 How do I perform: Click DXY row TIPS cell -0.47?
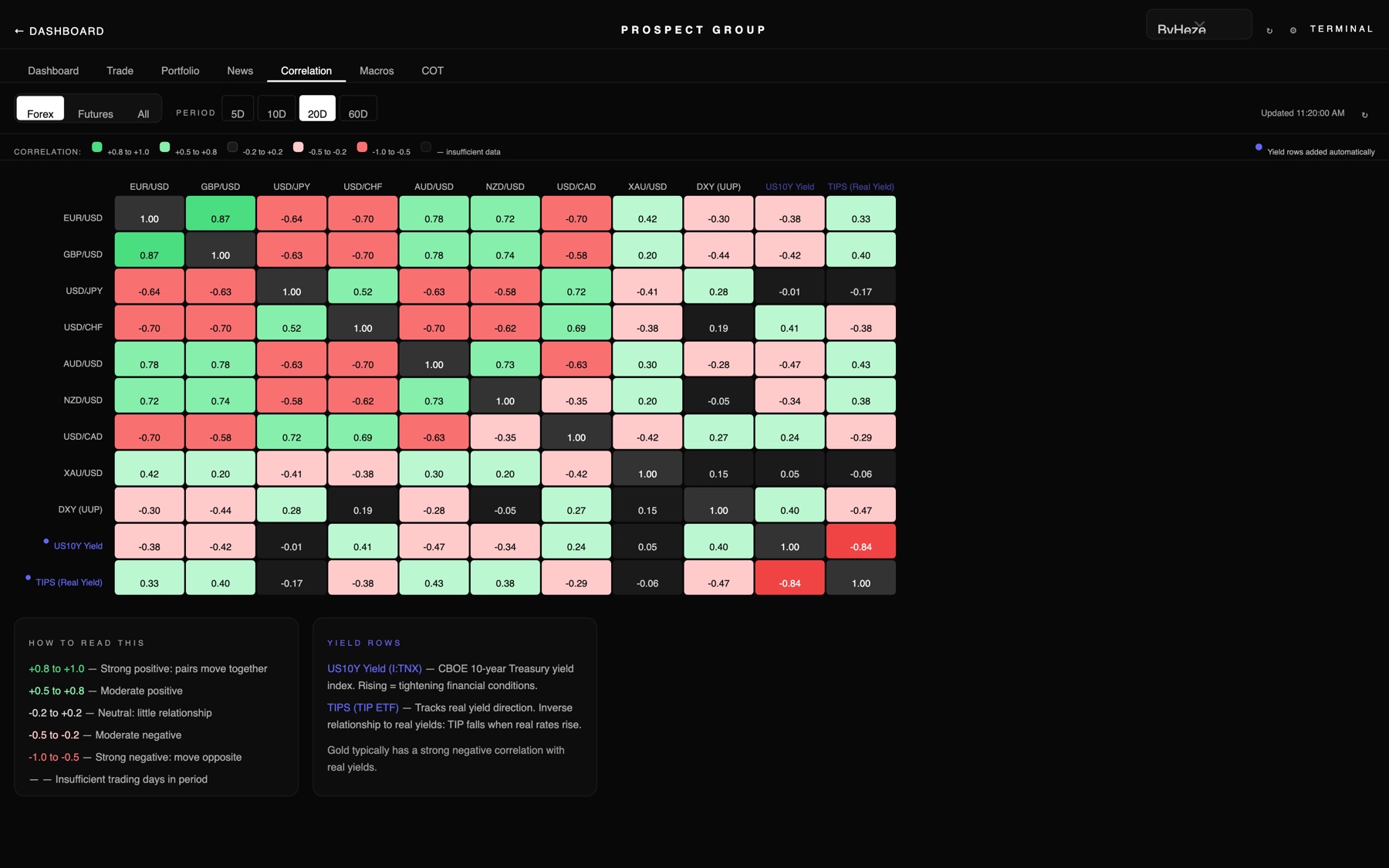pos(861,505)
